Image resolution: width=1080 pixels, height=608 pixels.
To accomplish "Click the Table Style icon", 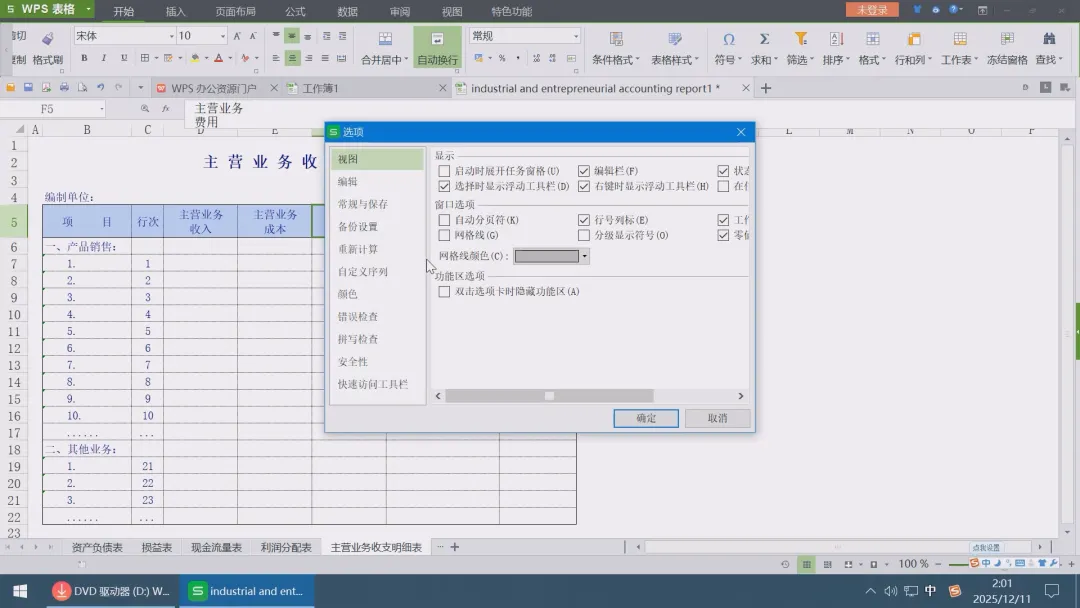I will pos(674,39).
